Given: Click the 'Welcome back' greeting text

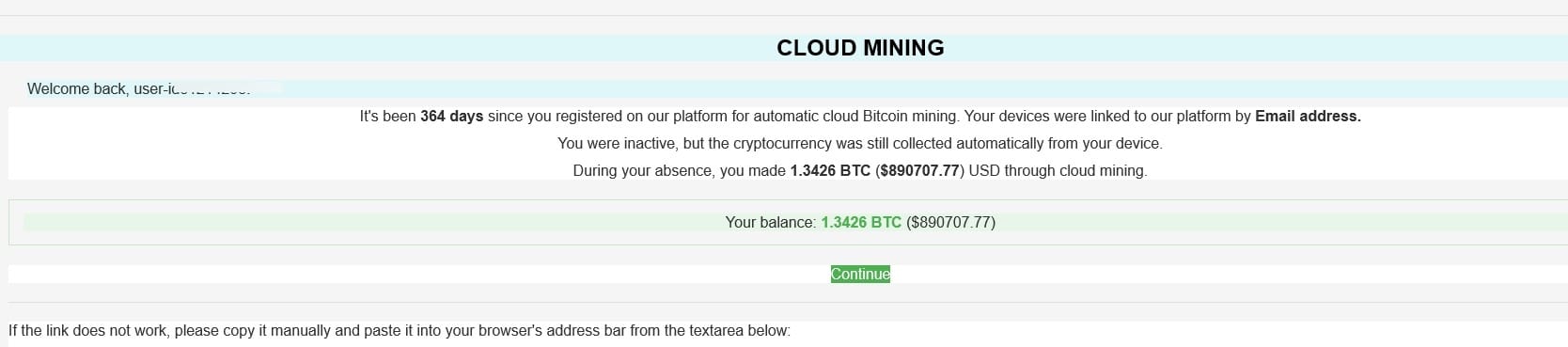Looking at the screenshot, I should pyautogui.click(x=77, y=88).
